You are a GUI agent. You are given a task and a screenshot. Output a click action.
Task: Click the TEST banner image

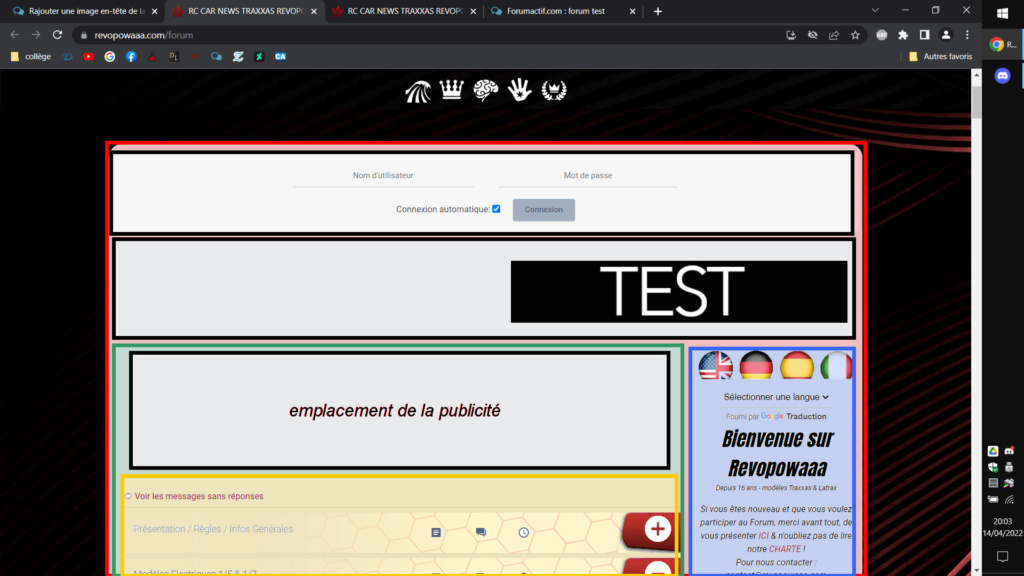point(679,291)
